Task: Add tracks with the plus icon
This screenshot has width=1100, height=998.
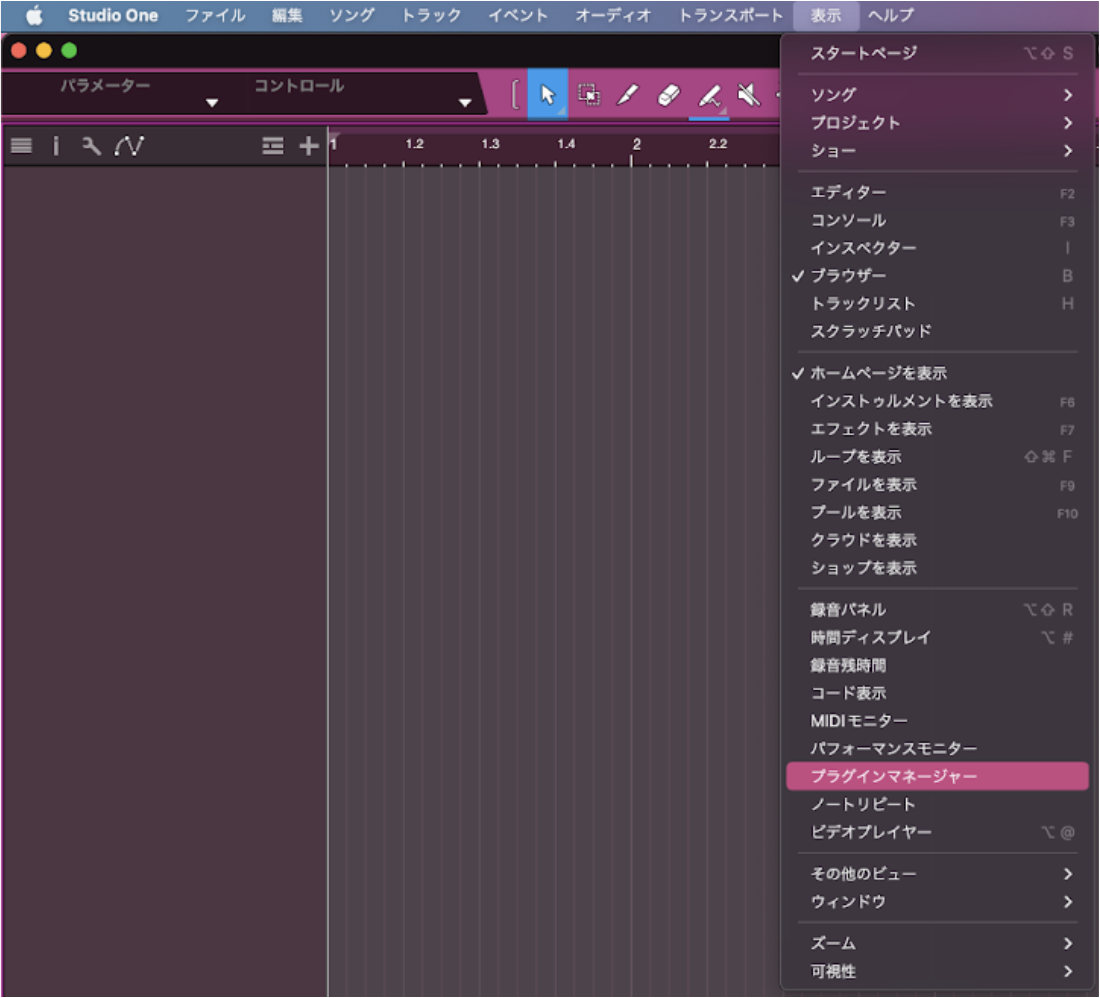Action: point(309,146)
